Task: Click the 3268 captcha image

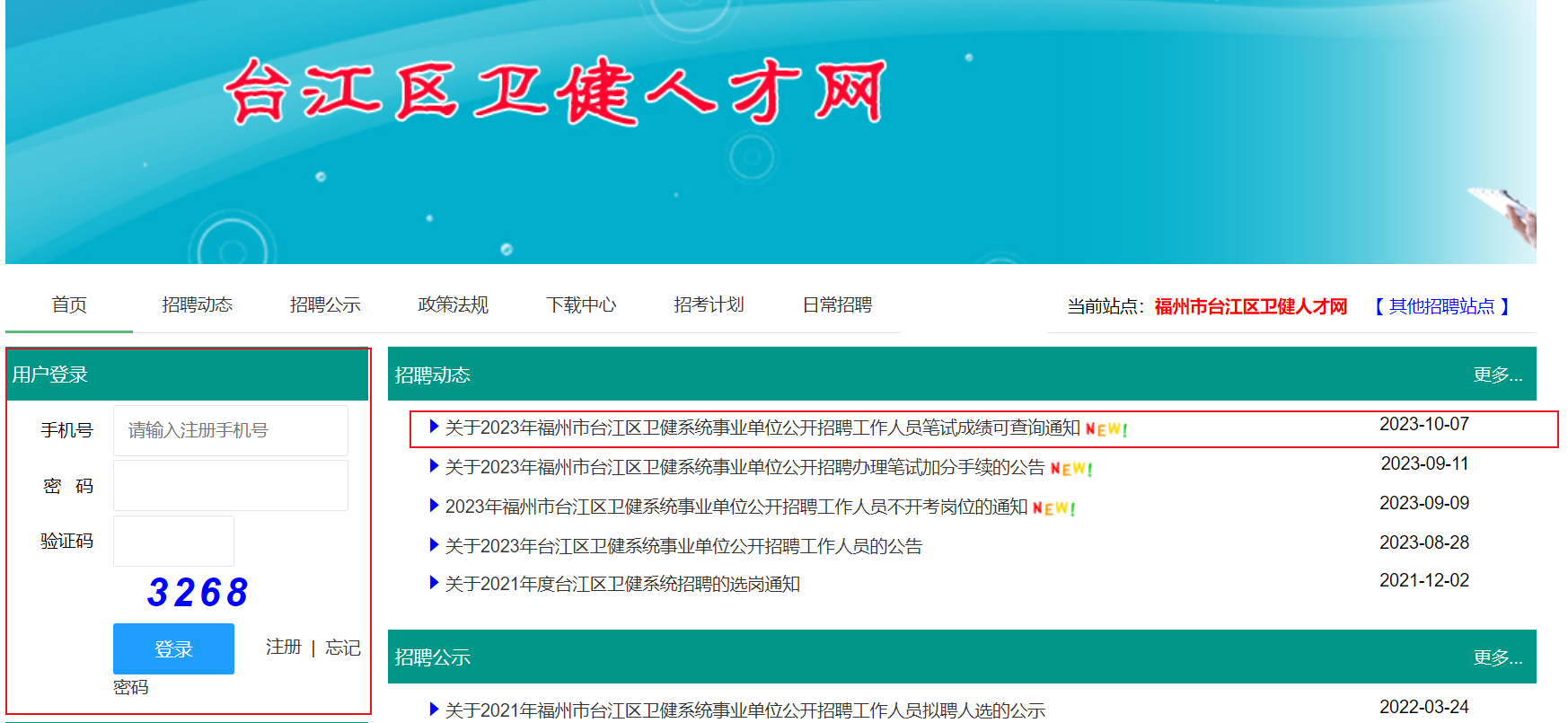Action: (198, 593)
